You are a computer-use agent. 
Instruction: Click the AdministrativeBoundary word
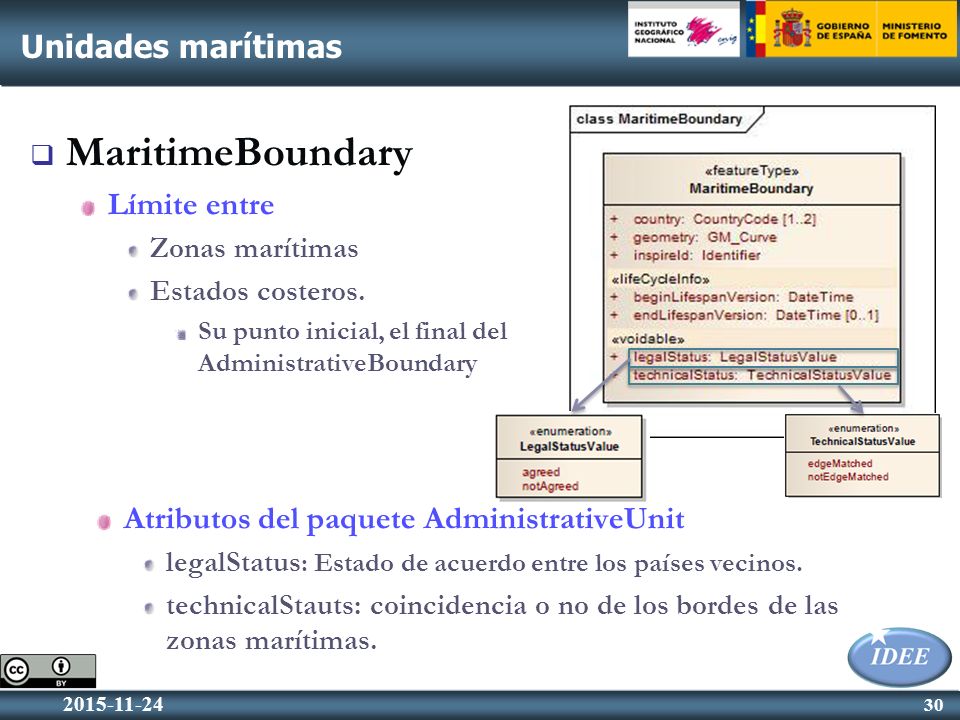pyautogui.click(x=337, y=363)
